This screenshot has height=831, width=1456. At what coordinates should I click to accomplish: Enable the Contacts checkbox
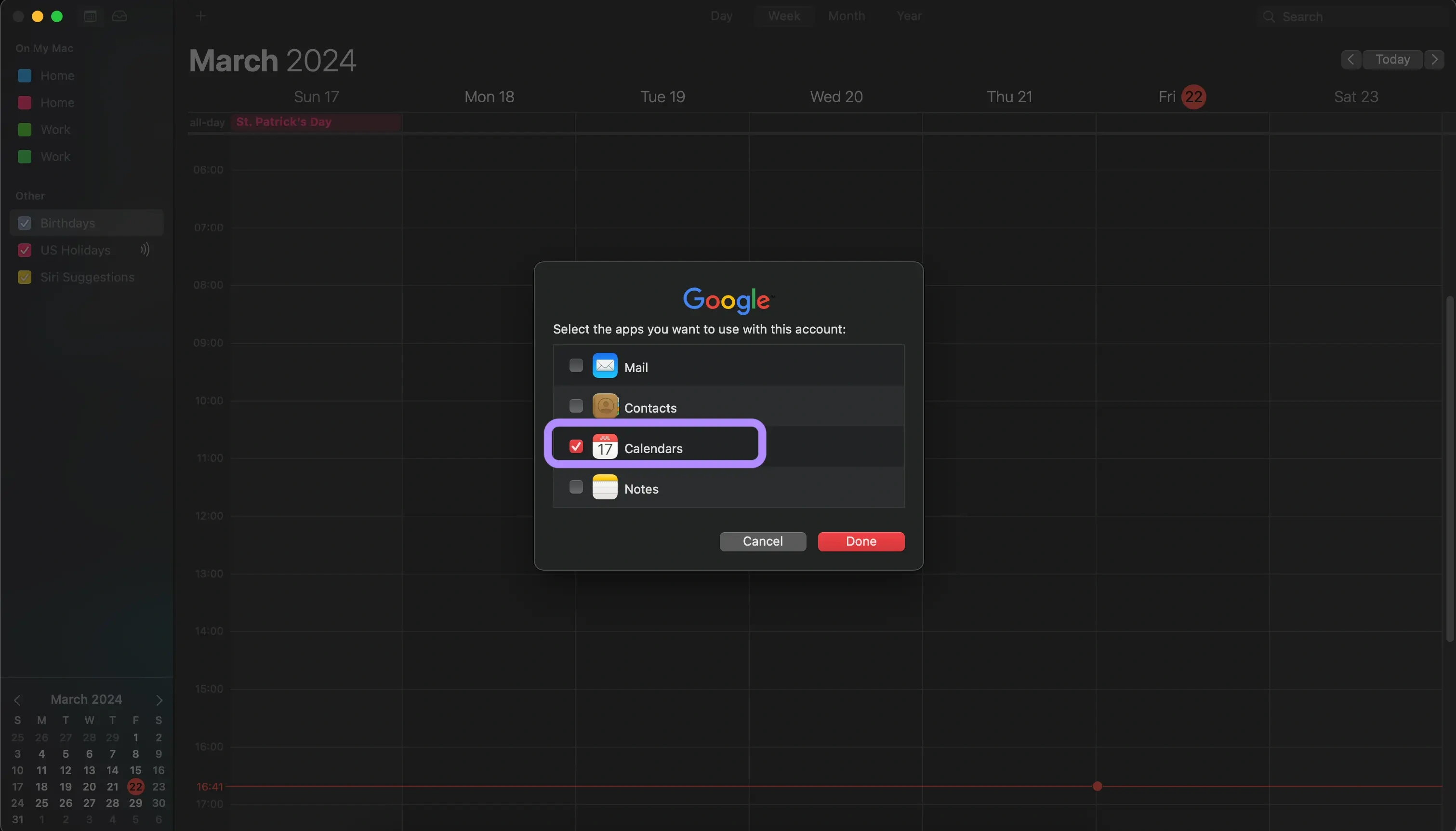(x=576, y=405)
